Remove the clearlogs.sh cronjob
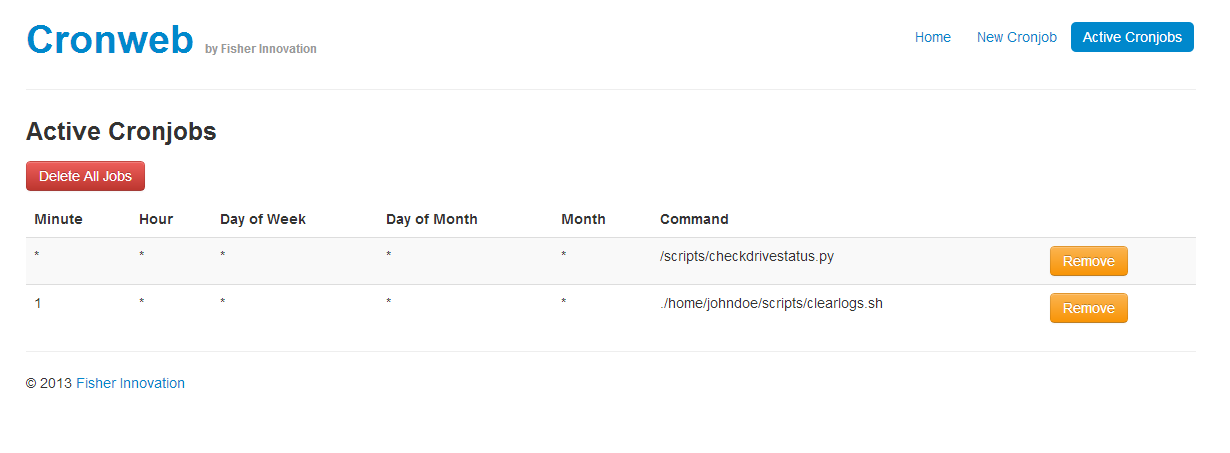This screenshot has width=1230, height=453. click(x=1088, y=308)
